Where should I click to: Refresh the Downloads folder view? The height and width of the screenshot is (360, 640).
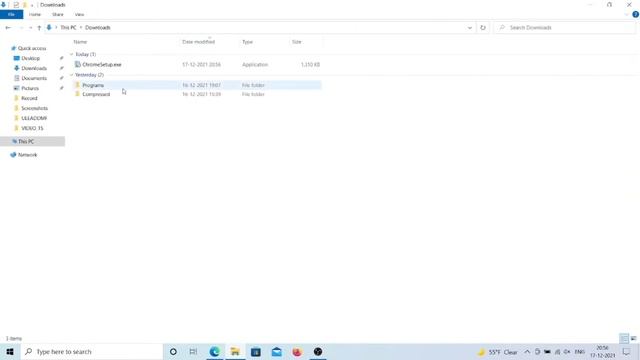coord(483,27)
